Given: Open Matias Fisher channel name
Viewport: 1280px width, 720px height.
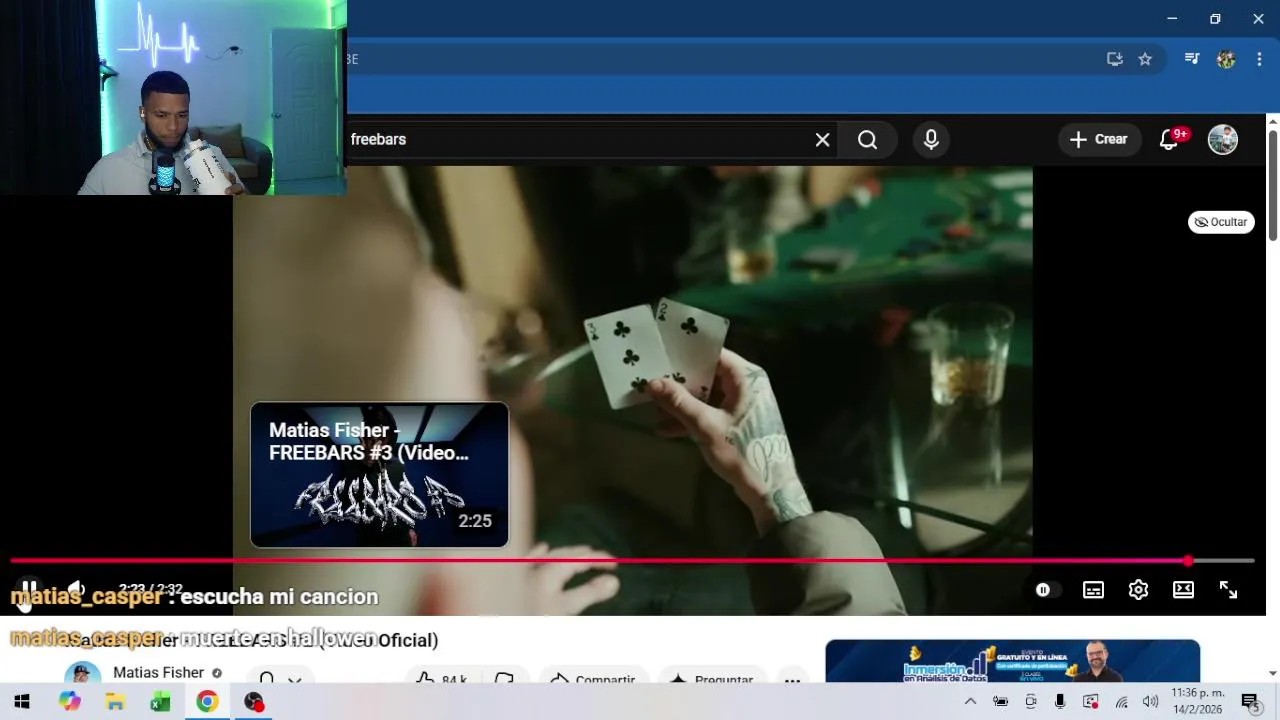Looking at the screenshot, I should coord(158,673).
